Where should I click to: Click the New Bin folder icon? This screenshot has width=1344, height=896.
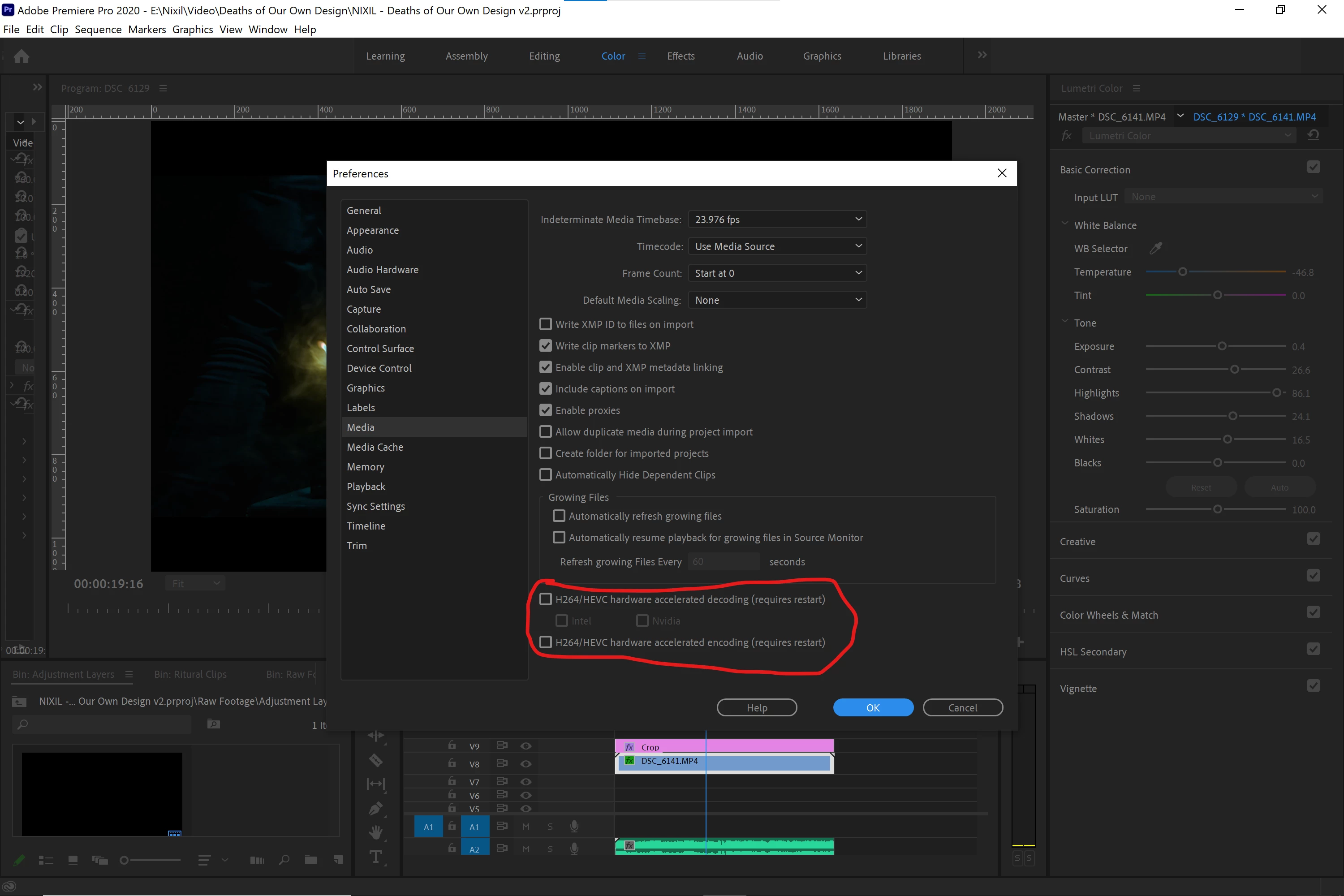click(311, 859)
